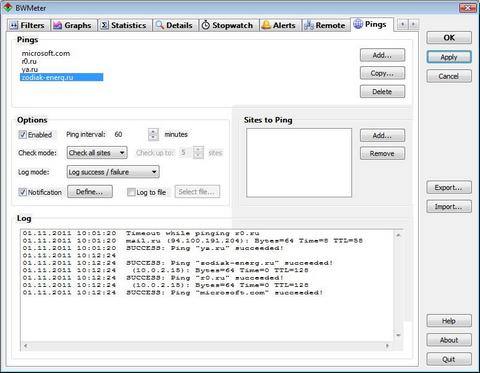Toggle the Notification checkbox
Image resolution: width=480 pixels, height=373 pixels.
[x=23, y=192]
